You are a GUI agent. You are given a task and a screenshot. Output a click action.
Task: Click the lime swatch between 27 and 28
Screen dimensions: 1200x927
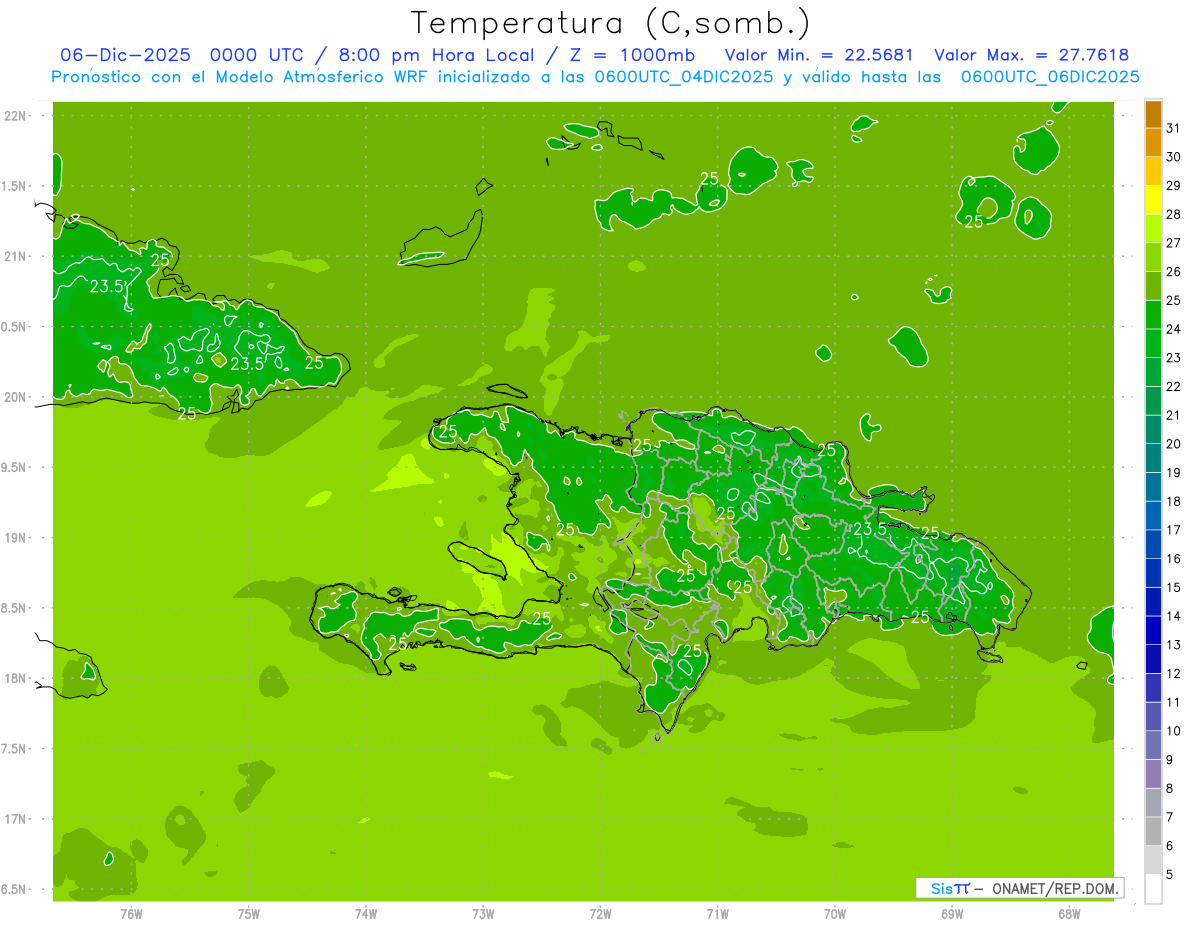tap(1153, 228)
